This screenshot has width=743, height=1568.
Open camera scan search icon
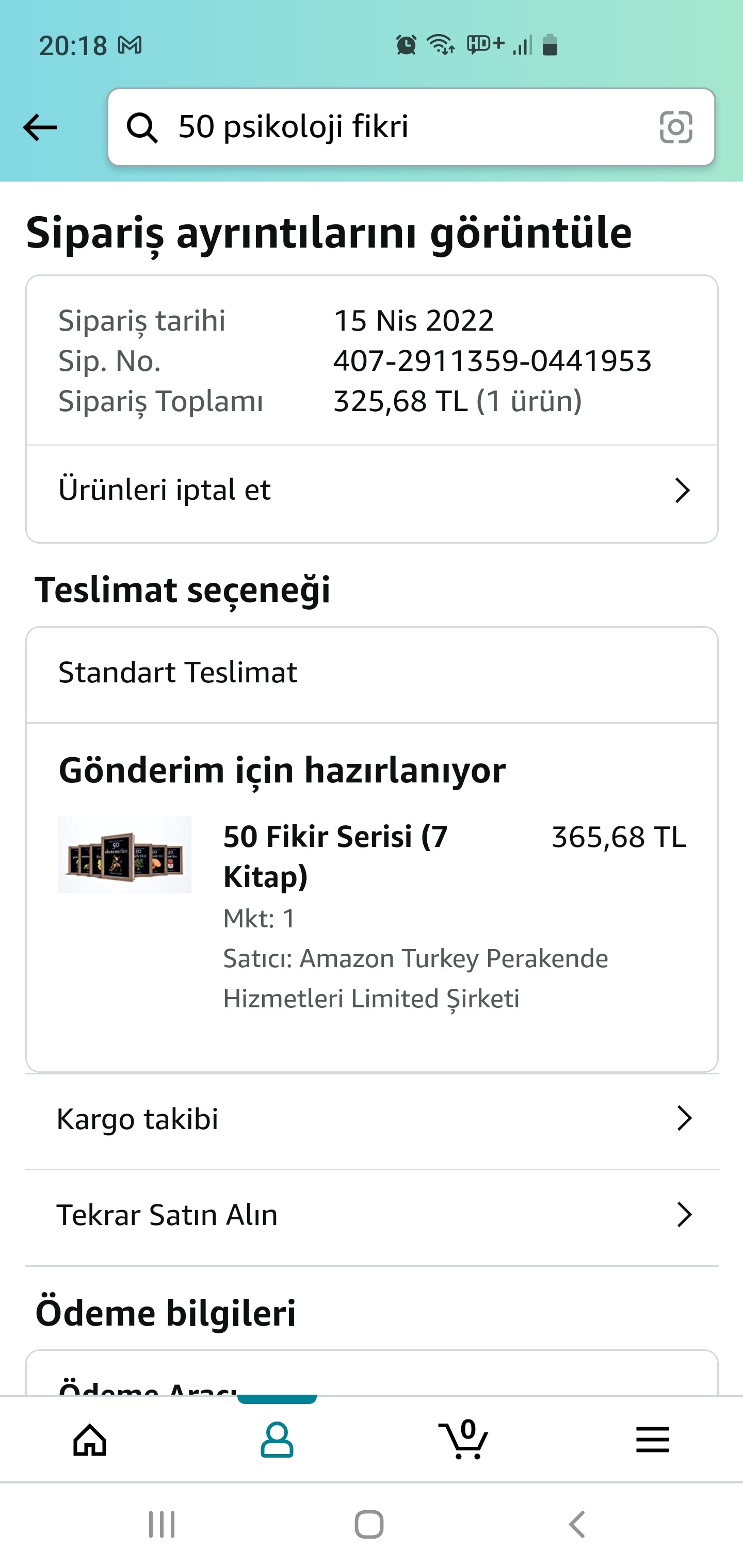[x=675, y=127]
